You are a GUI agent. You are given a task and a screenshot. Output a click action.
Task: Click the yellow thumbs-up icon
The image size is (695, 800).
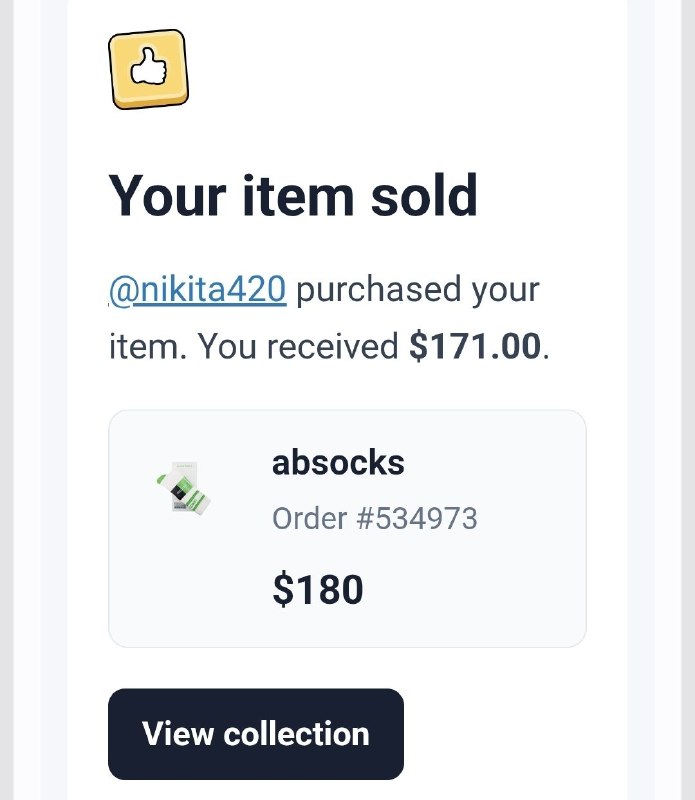[x=148, y=69]
